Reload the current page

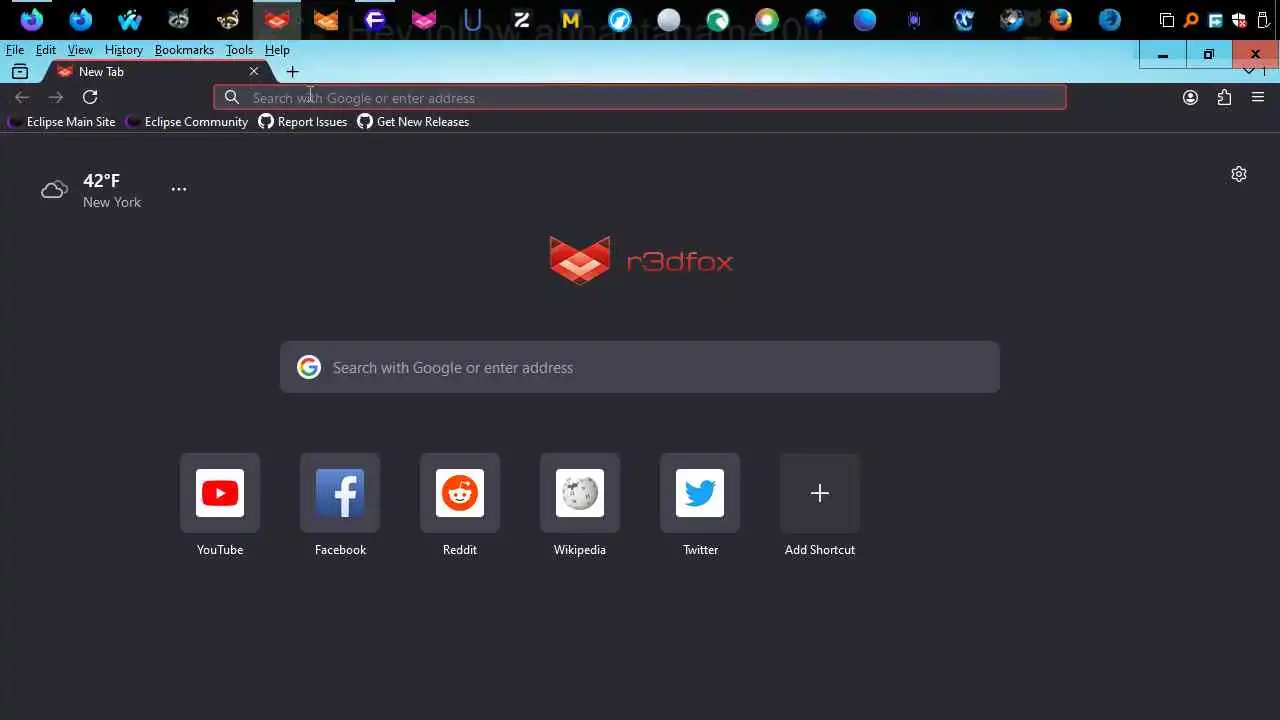[x=90, y=97]
